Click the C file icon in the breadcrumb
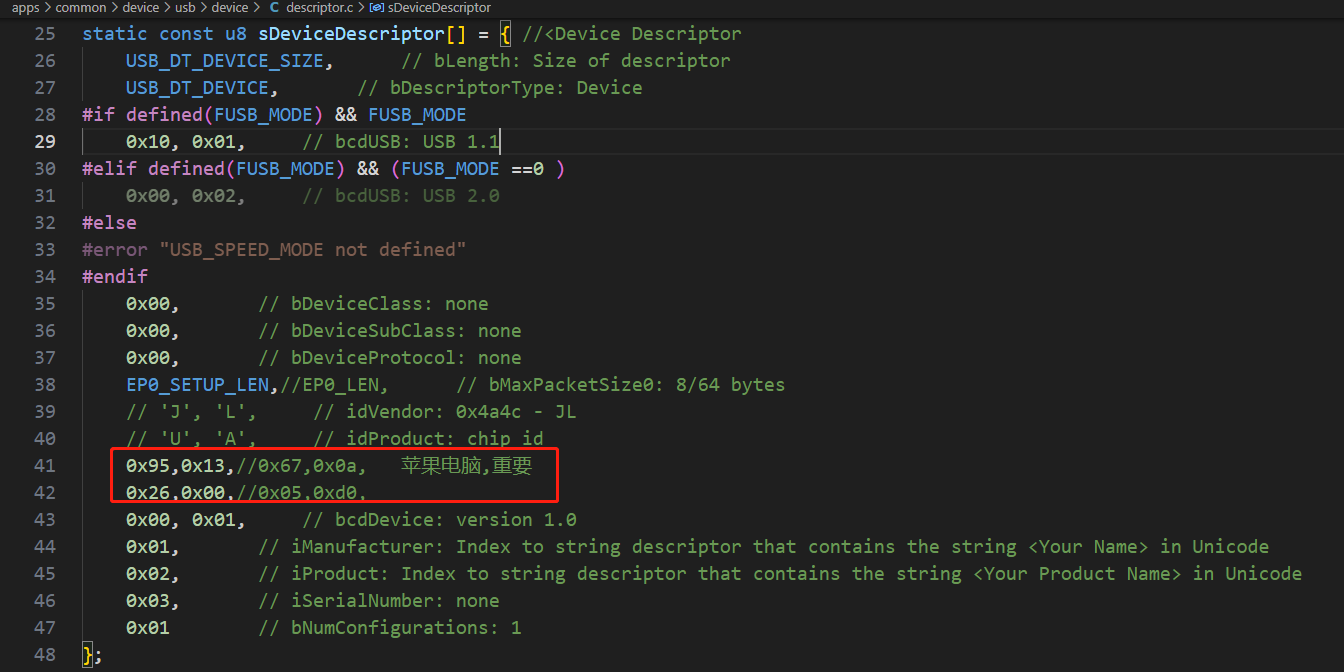This screenshot has width=1344, height=672. (274, 8)
